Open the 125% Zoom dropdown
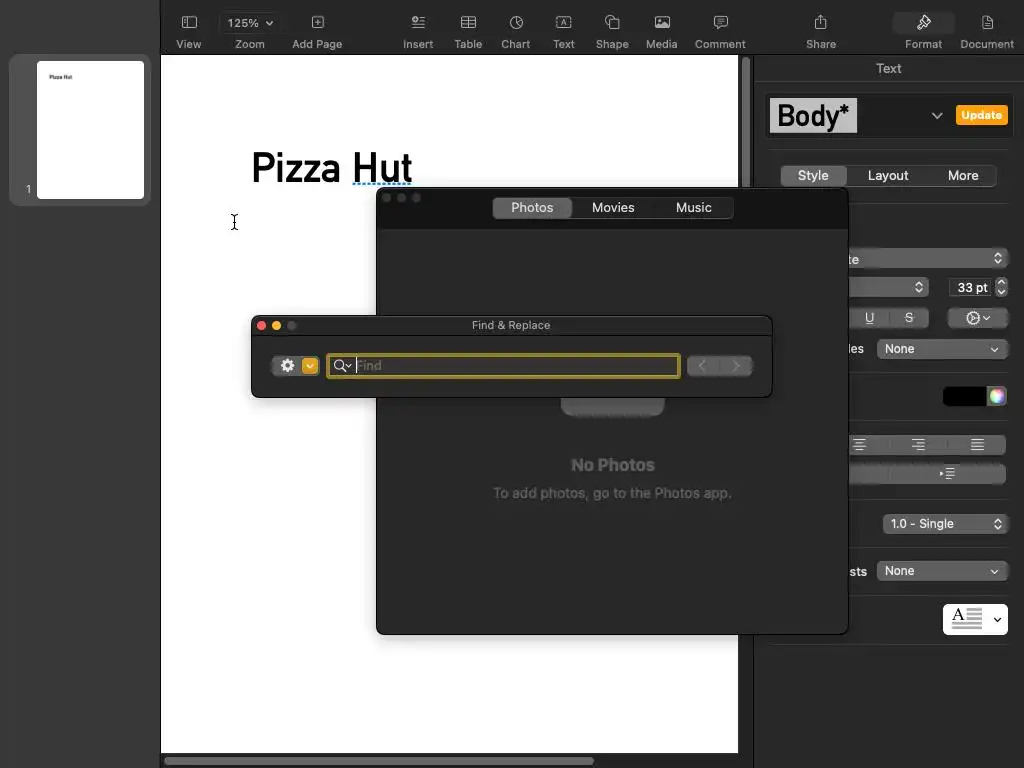Image resolution: width=1024 pixels, height=768 pixels. [x=249, y=23]
